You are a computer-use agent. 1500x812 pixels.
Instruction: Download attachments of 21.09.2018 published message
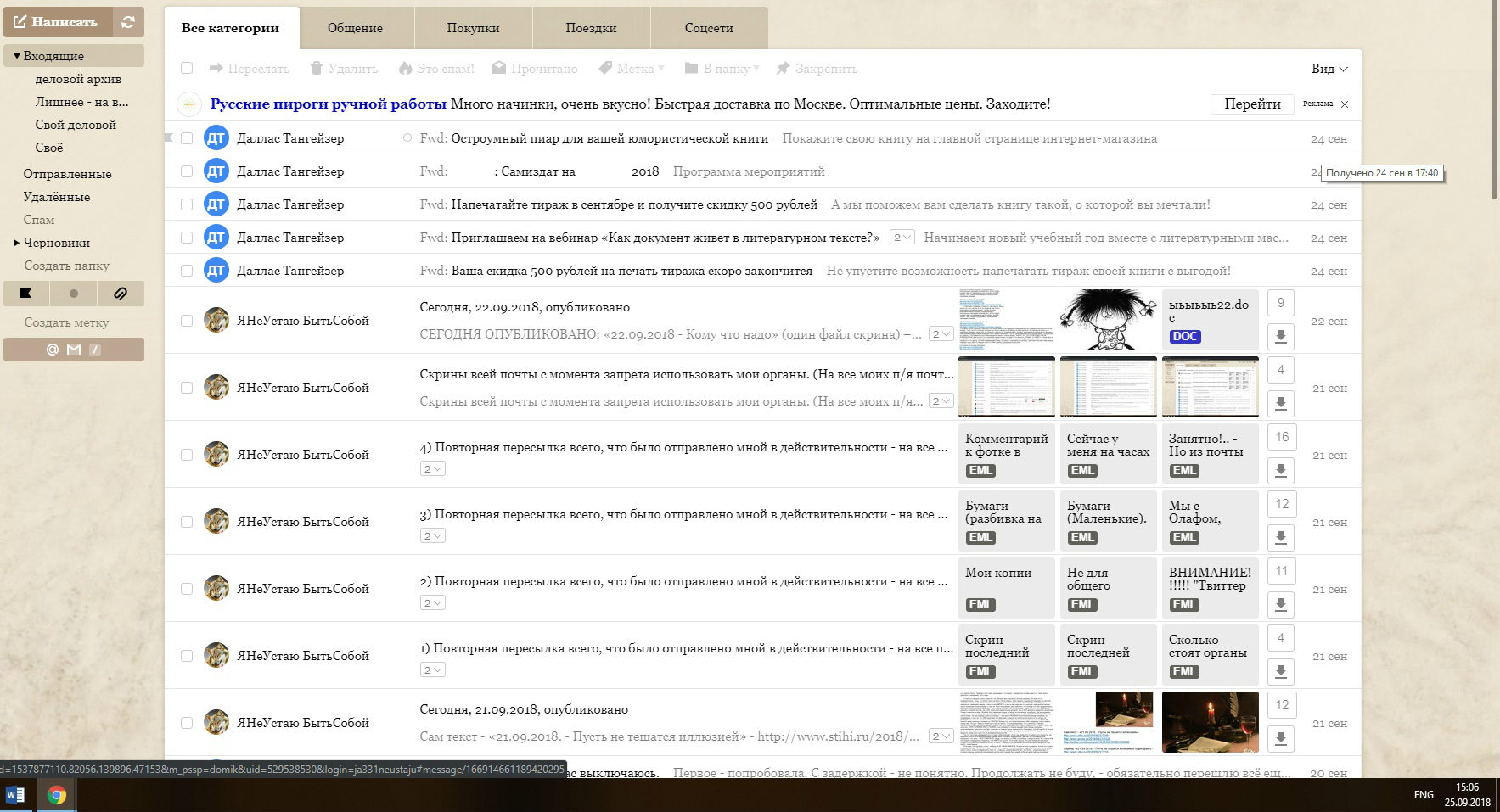click(1281, 738)
